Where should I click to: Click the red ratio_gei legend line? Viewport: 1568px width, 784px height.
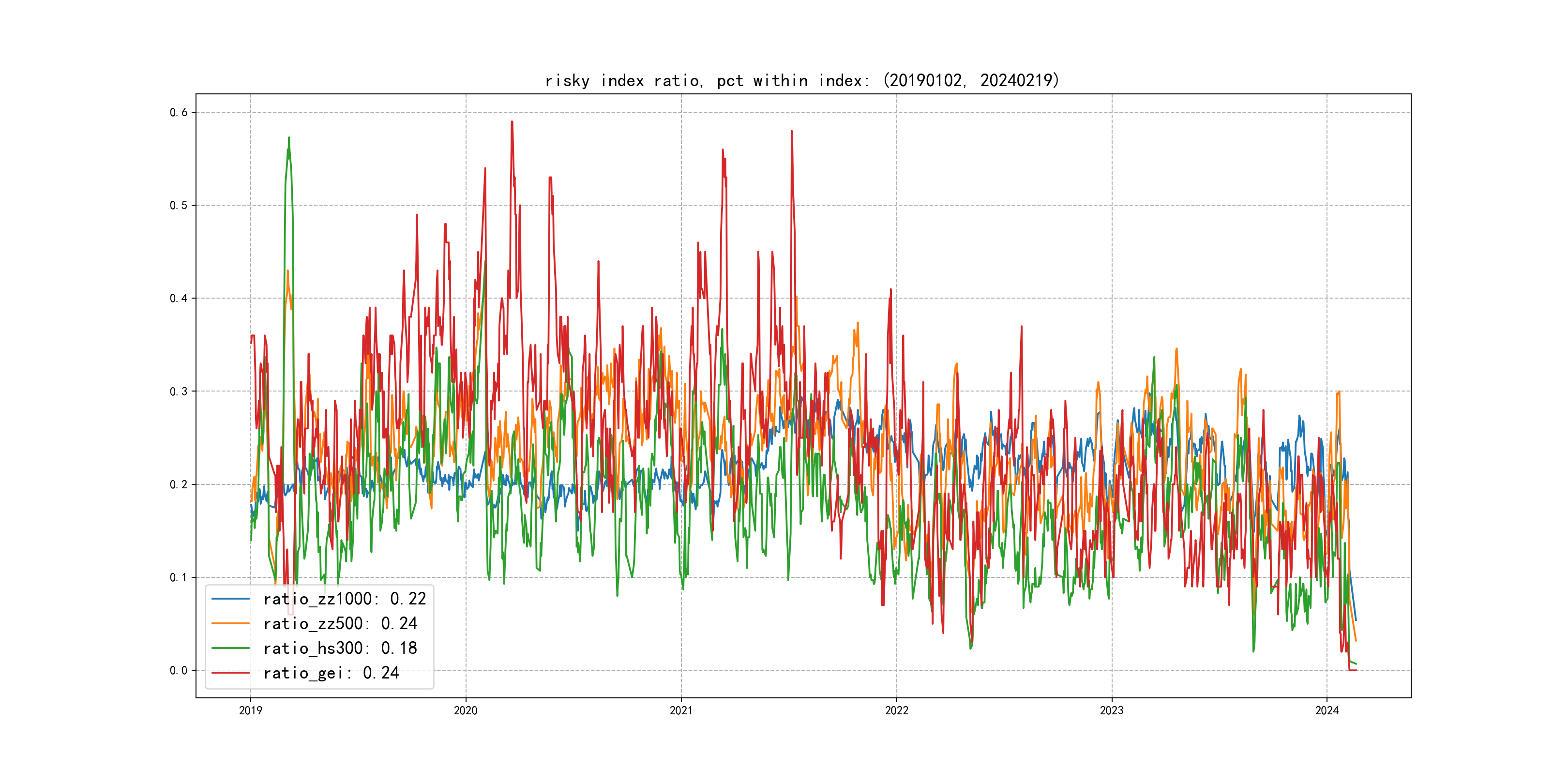coord(230,673)
